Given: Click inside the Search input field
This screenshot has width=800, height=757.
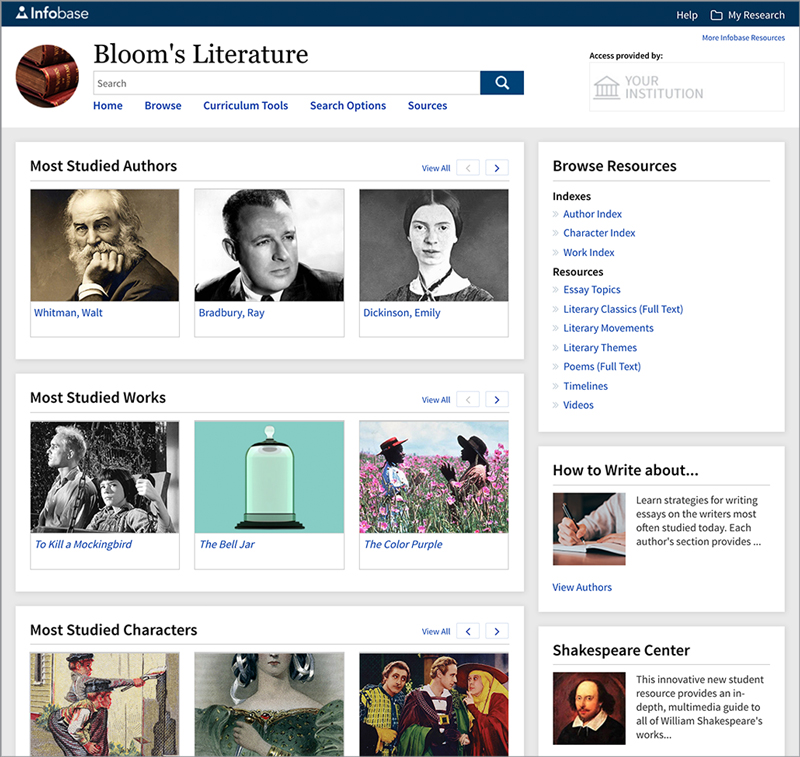Looking at the screenshot, I should tap(286, 83).
